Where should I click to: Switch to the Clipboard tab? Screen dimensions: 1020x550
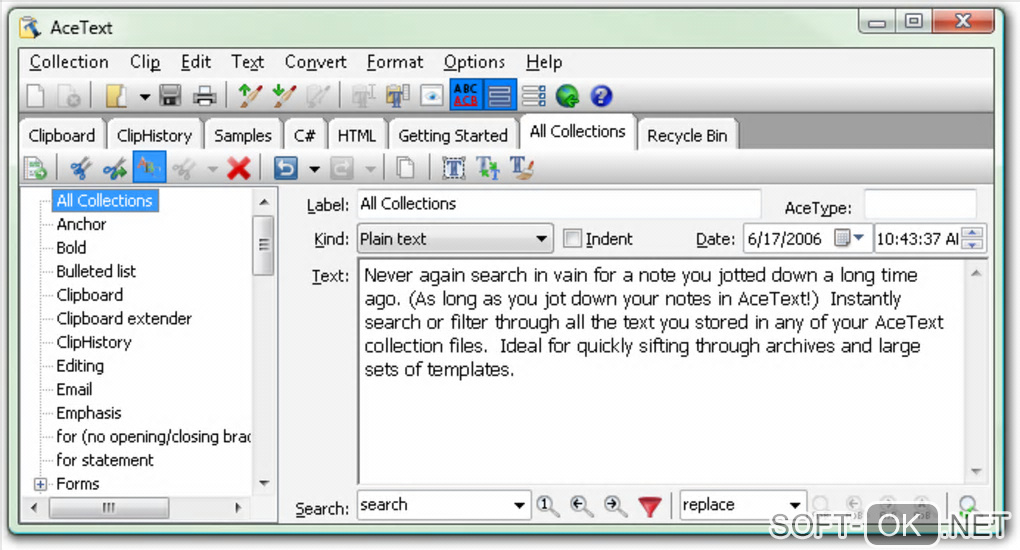pyautogui.click(x=62, y=135)
